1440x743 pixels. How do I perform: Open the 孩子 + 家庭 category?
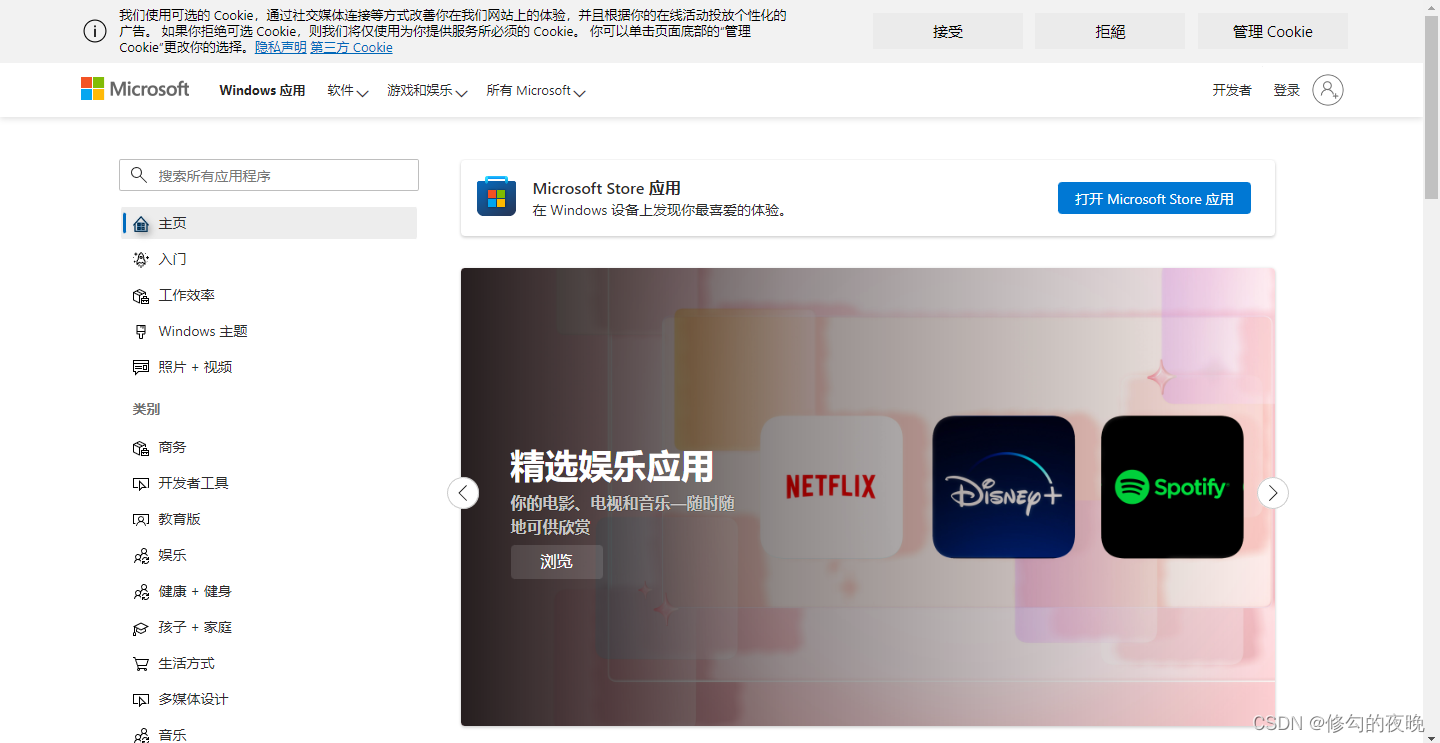coord(270,627)
